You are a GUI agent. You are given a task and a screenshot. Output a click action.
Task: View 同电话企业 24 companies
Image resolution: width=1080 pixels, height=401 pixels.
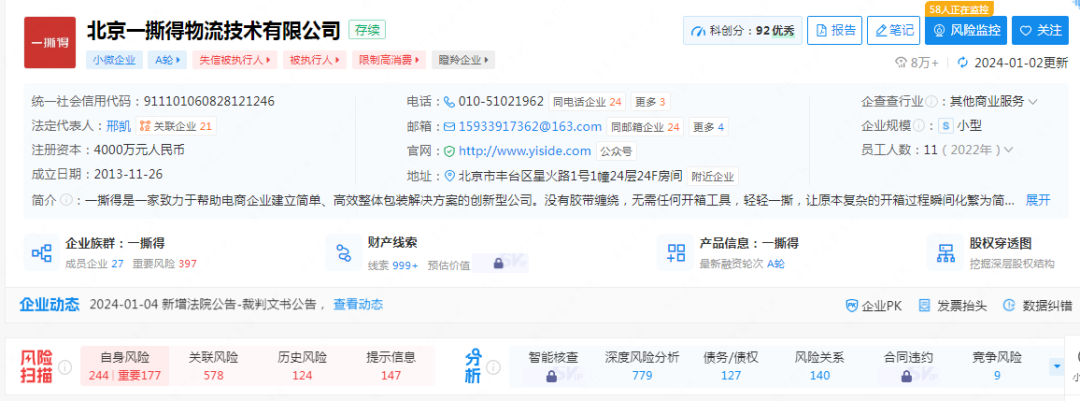[x=588, y=102]
